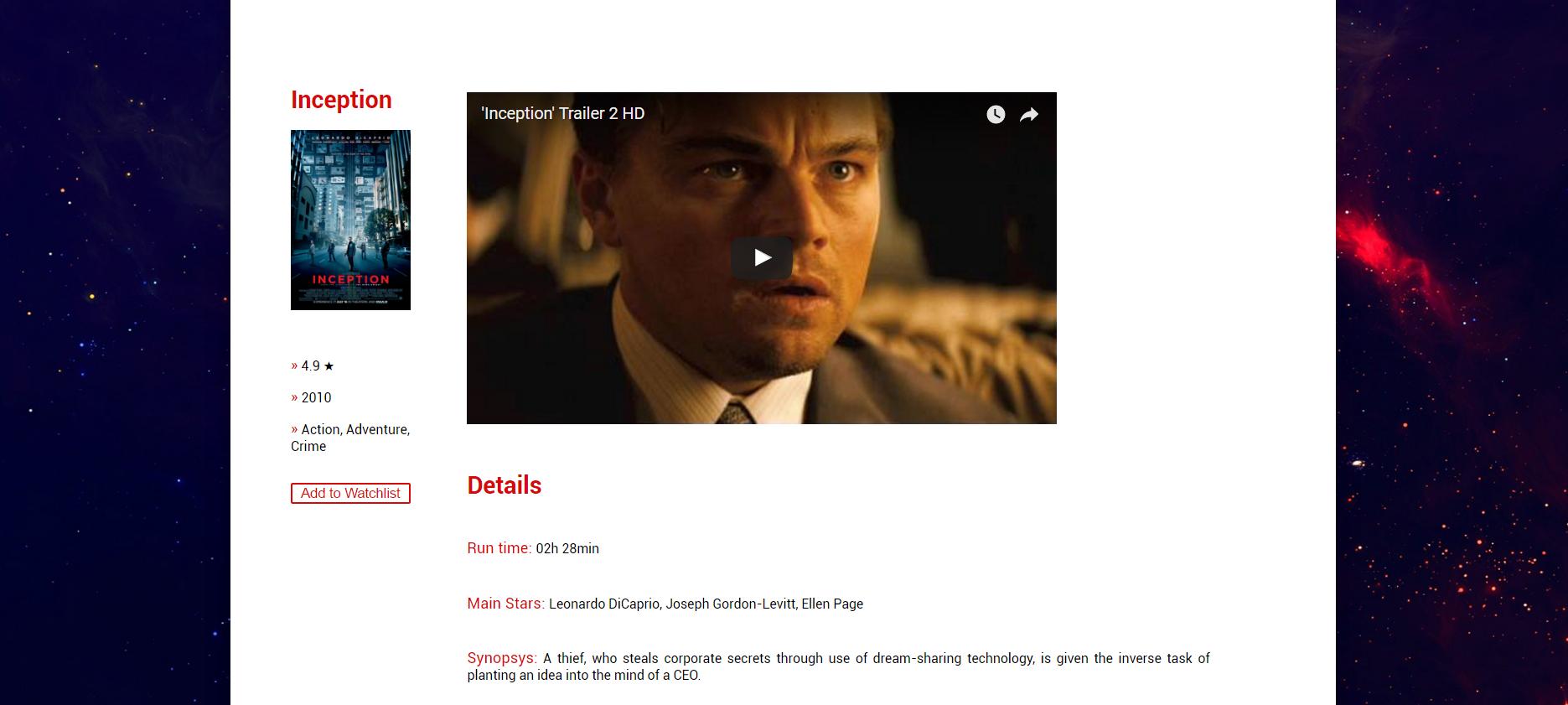1568x705 pixels.
Task: Click the 'Inception' Trailer 2 HD video title
Action: 562,113
